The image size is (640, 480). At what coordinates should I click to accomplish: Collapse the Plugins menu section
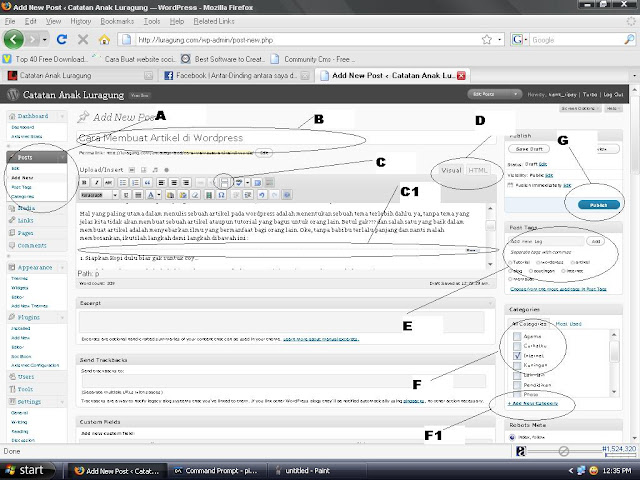tap(62, 318)
